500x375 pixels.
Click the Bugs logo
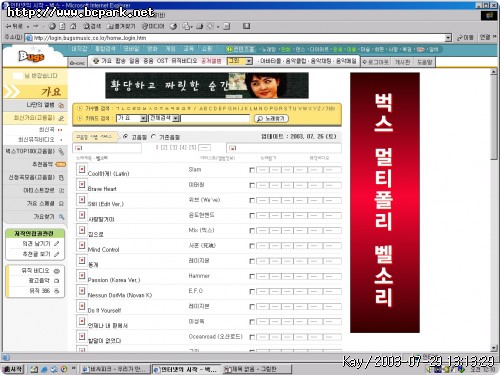[x=31, y=56]
